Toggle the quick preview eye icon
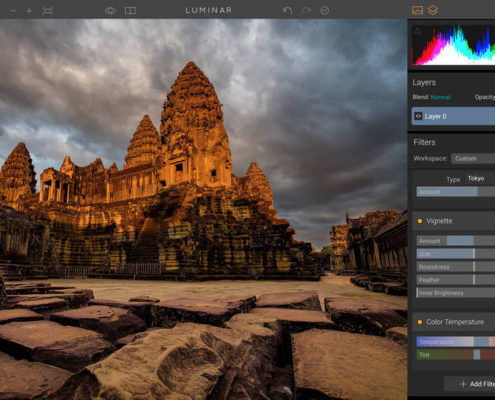 (x=110, y=11)
